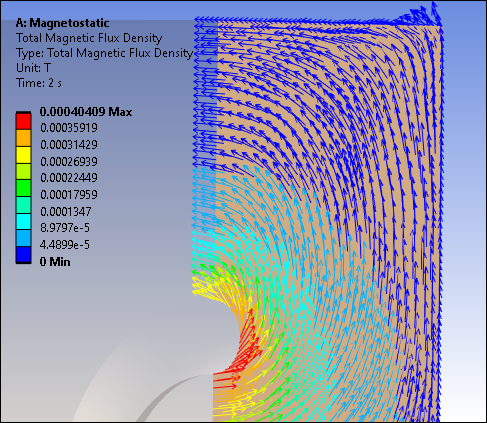The height and width of the screenshot is (423, 487).
Task: Select the Unit: T label
Action: 33,68
